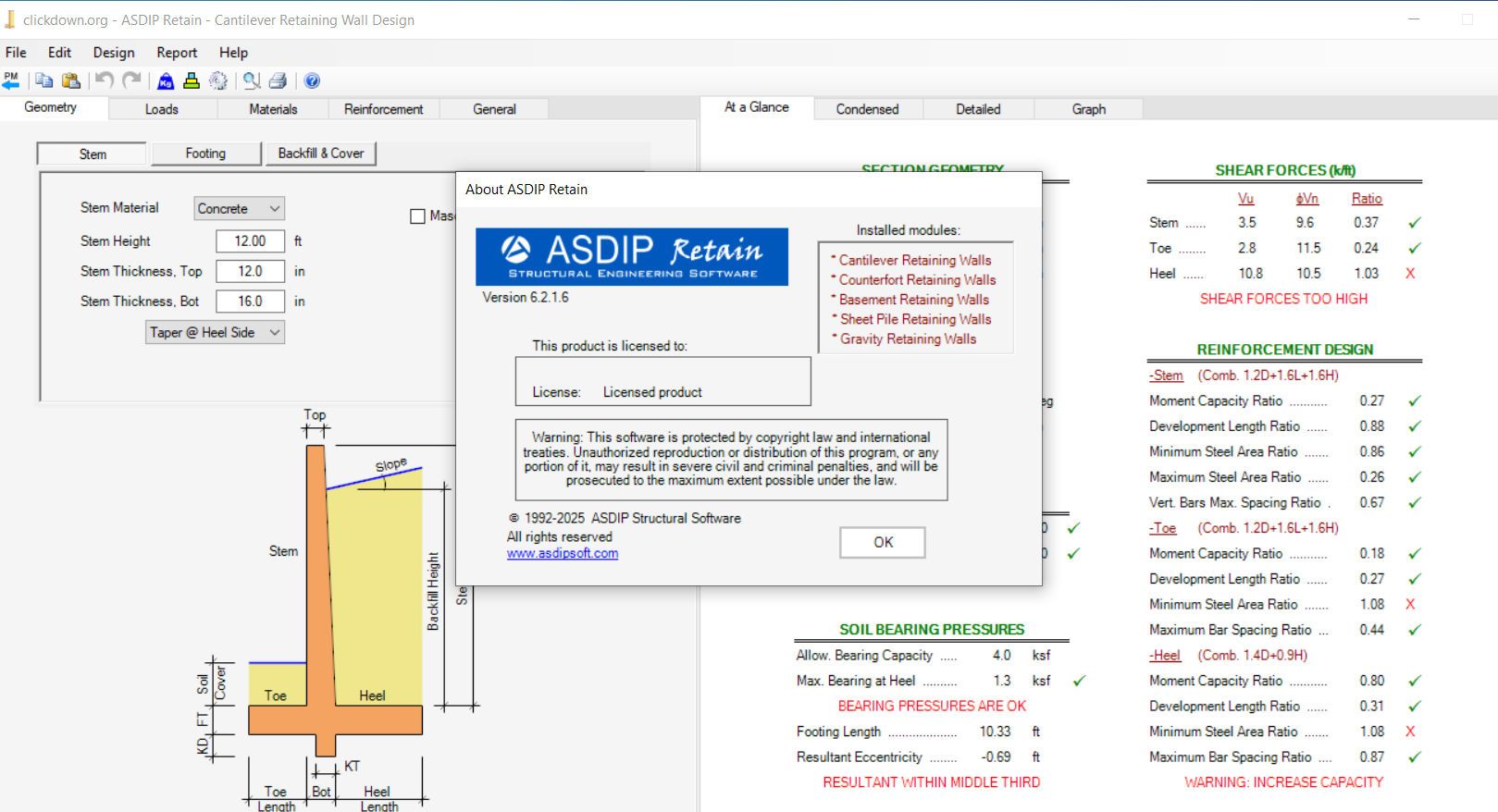Click the Footing Length value 10.33
Screen dimensions: 1498x812
click(996, 732)
